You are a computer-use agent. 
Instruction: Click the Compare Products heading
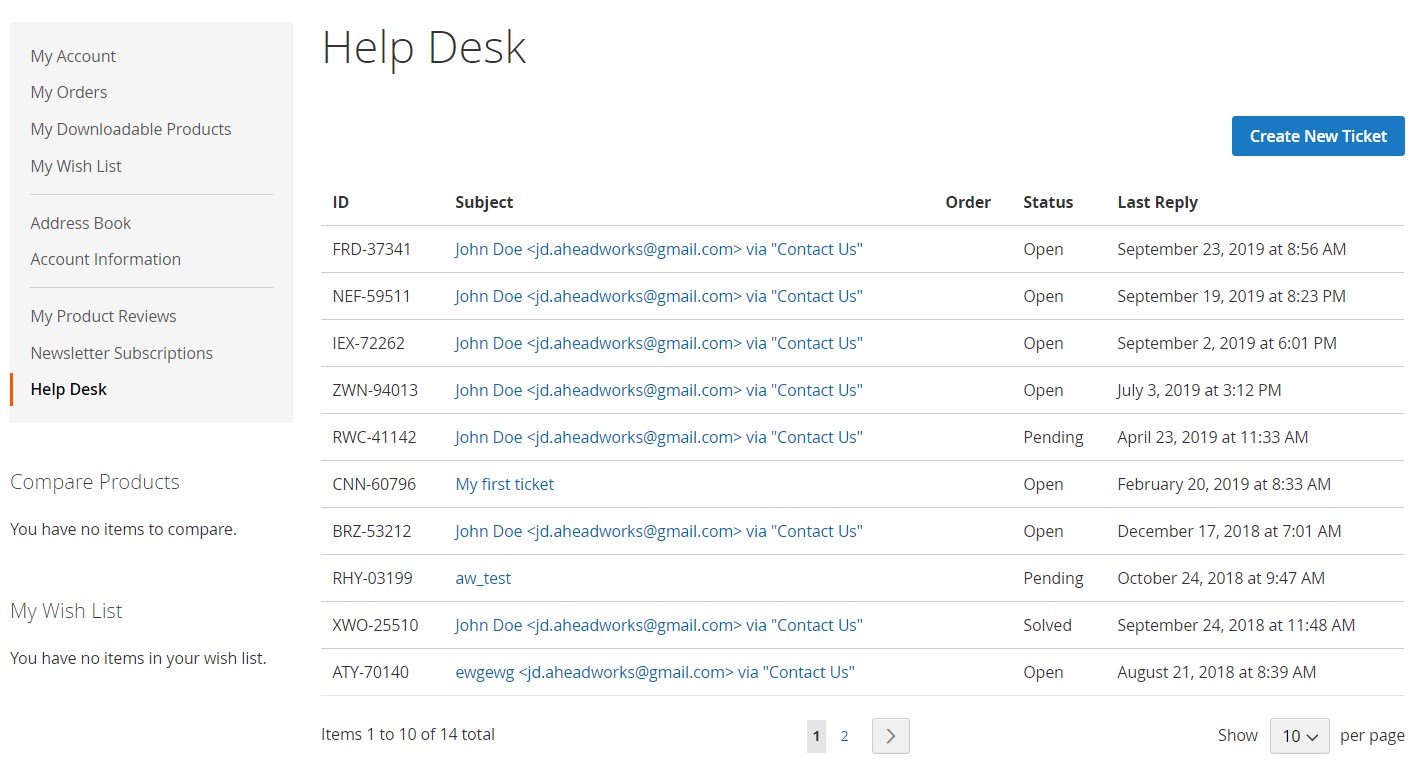click(x=95, y=482)
